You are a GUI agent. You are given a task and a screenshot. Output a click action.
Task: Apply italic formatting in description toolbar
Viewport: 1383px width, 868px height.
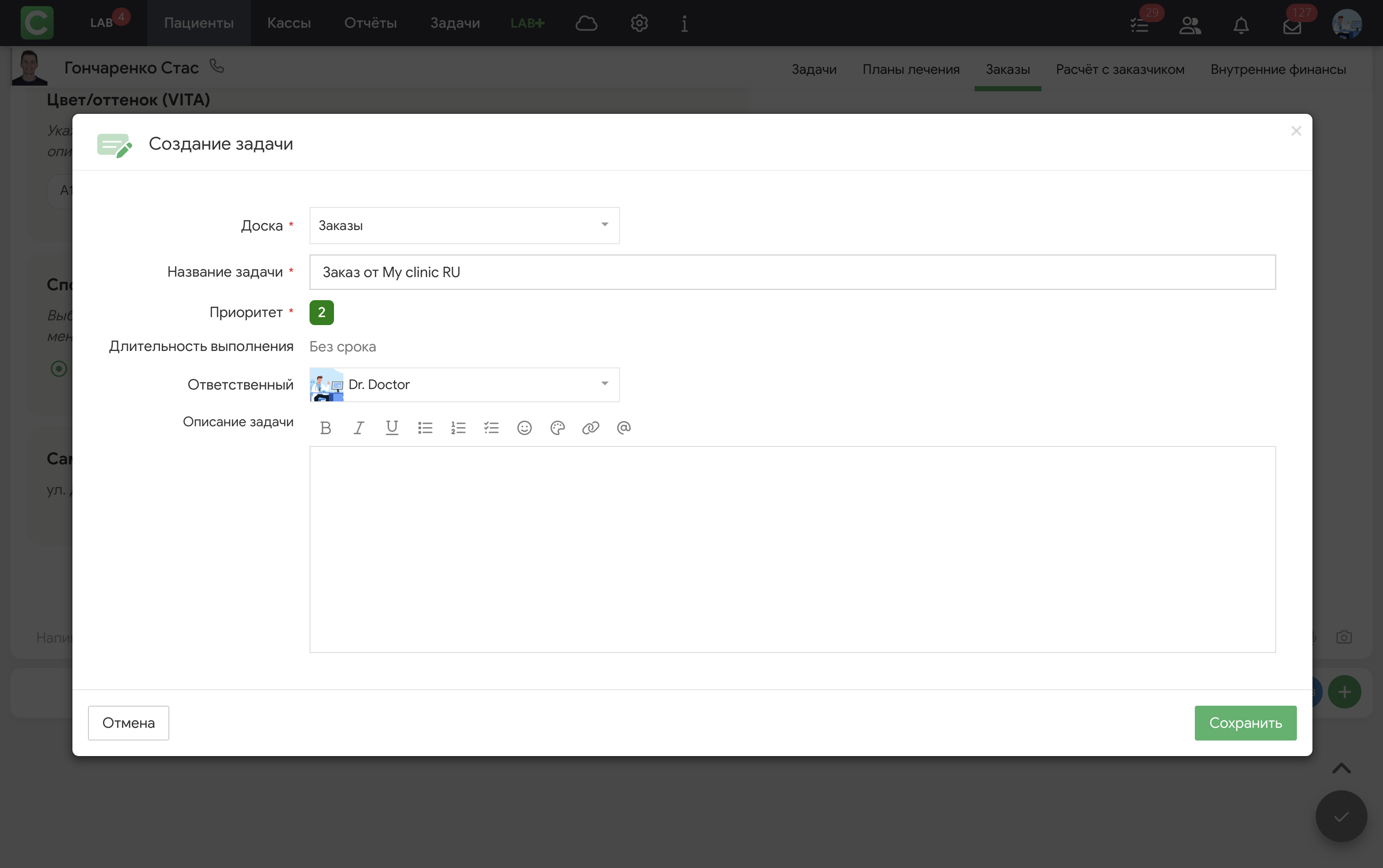coord(358,428)
